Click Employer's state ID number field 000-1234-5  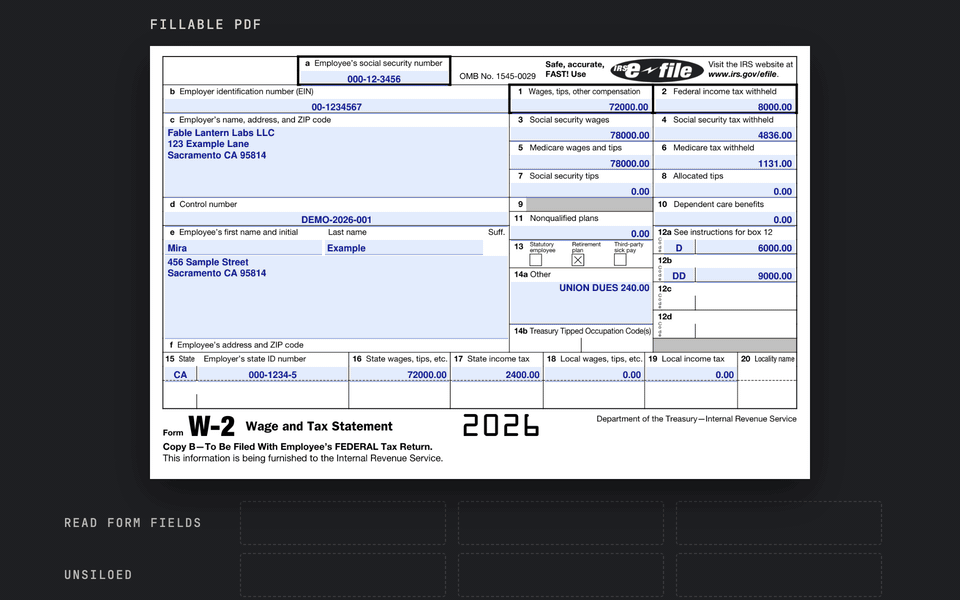[272, 374]
